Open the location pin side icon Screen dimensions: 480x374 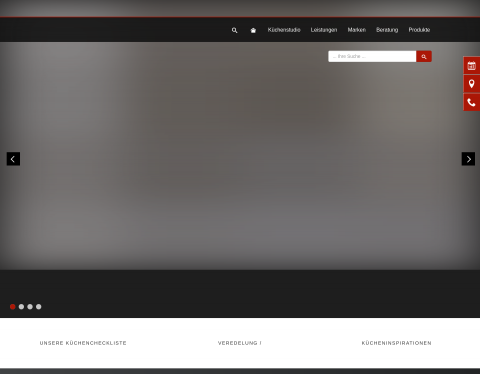point(472,84)
